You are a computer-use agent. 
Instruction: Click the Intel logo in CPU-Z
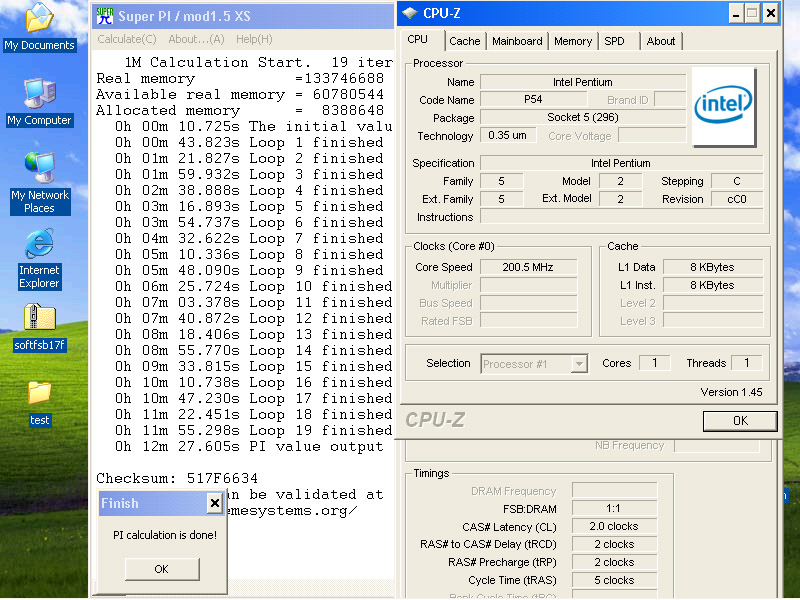(723, 106)
